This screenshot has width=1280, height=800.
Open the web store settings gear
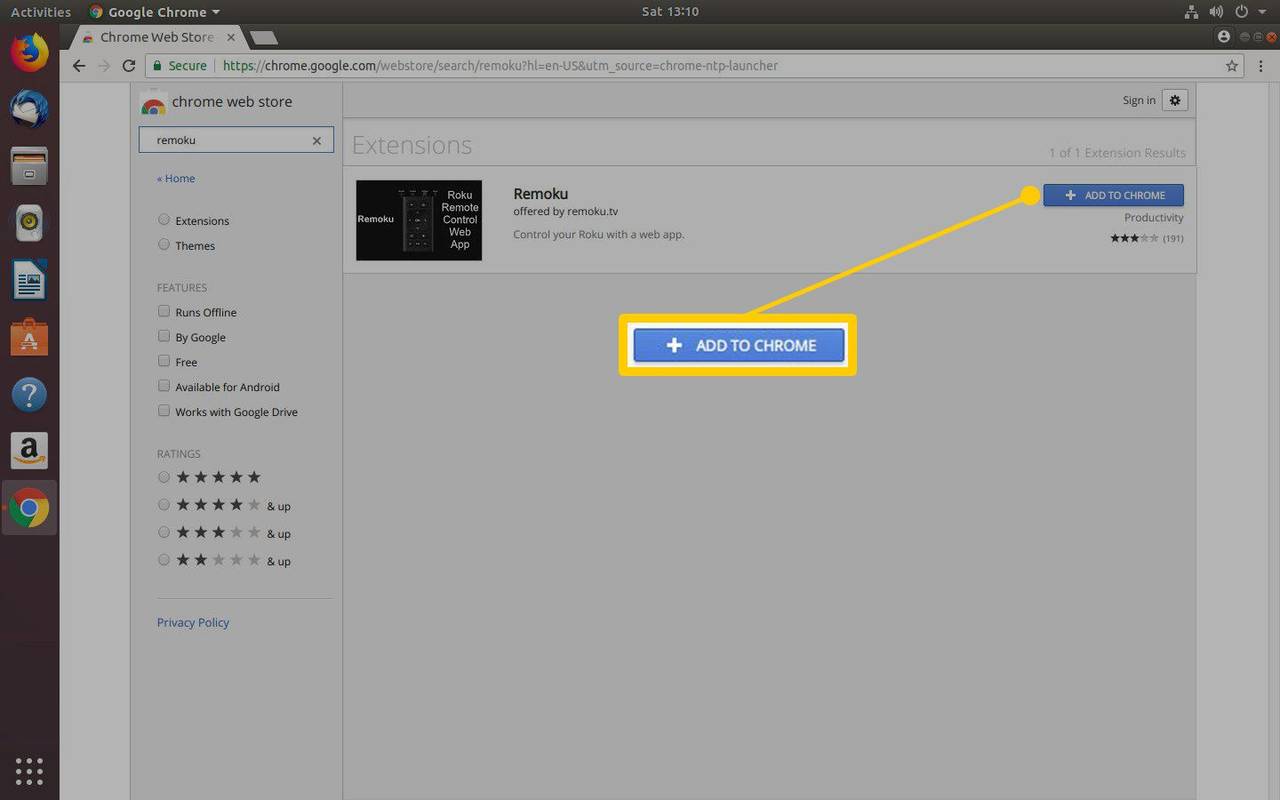1175,100
